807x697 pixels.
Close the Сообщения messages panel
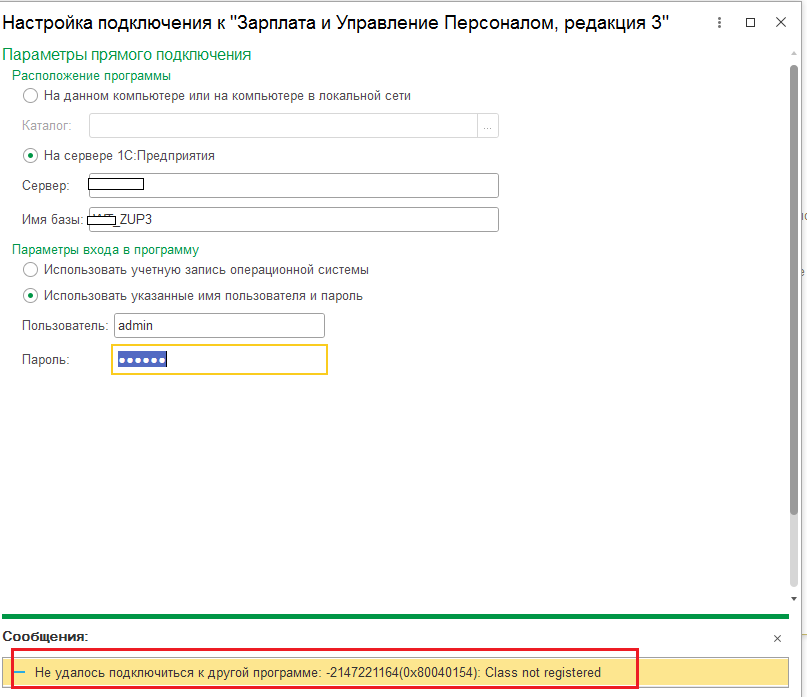[x=778, y=638]
